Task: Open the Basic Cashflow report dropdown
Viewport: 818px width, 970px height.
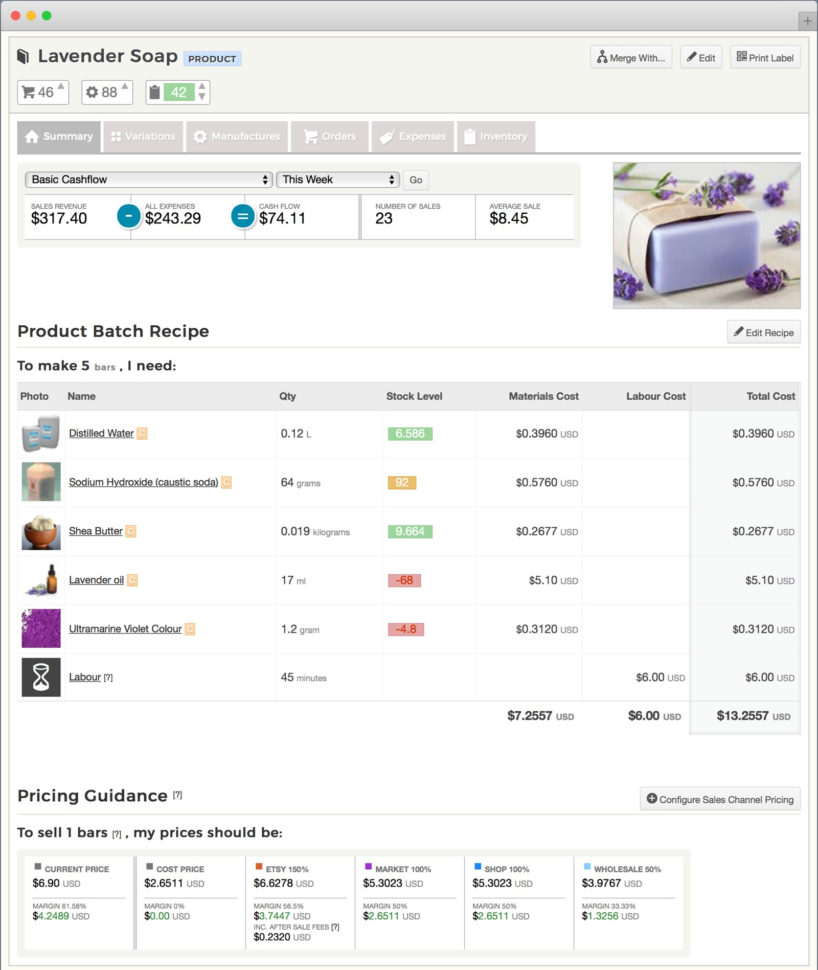Action: [x=147, y=179]
